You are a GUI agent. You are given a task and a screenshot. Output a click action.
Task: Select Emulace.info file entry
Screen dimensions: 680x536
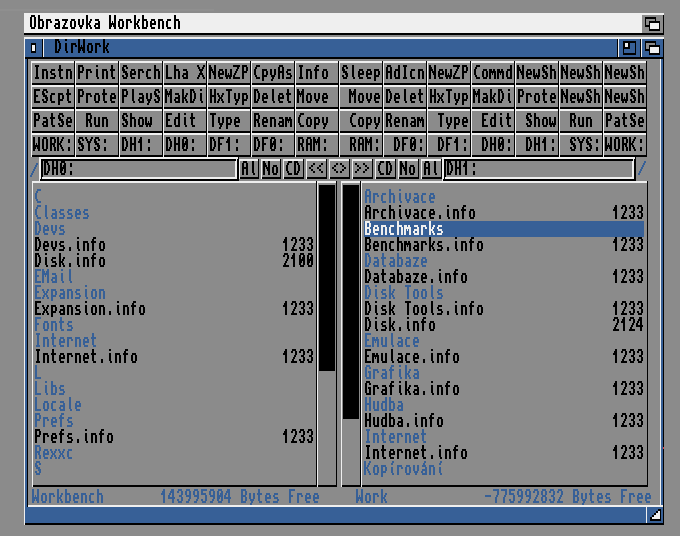point(412,357)
